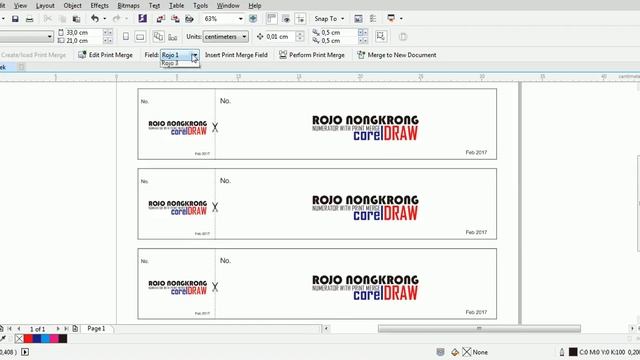
Task: Click the nudge distance field 0,01 cm
Action: (x=280, y=37)
